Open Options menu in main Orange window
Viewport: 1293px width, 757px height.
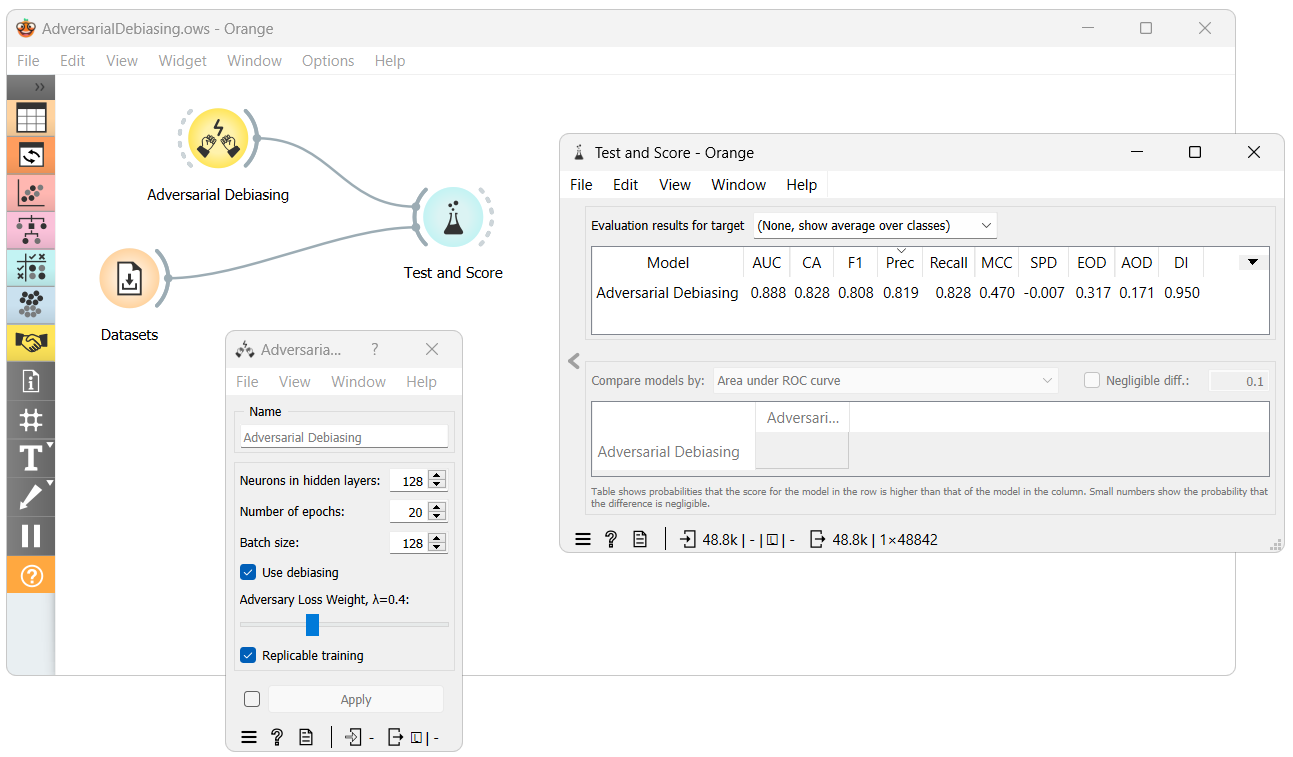328,60
